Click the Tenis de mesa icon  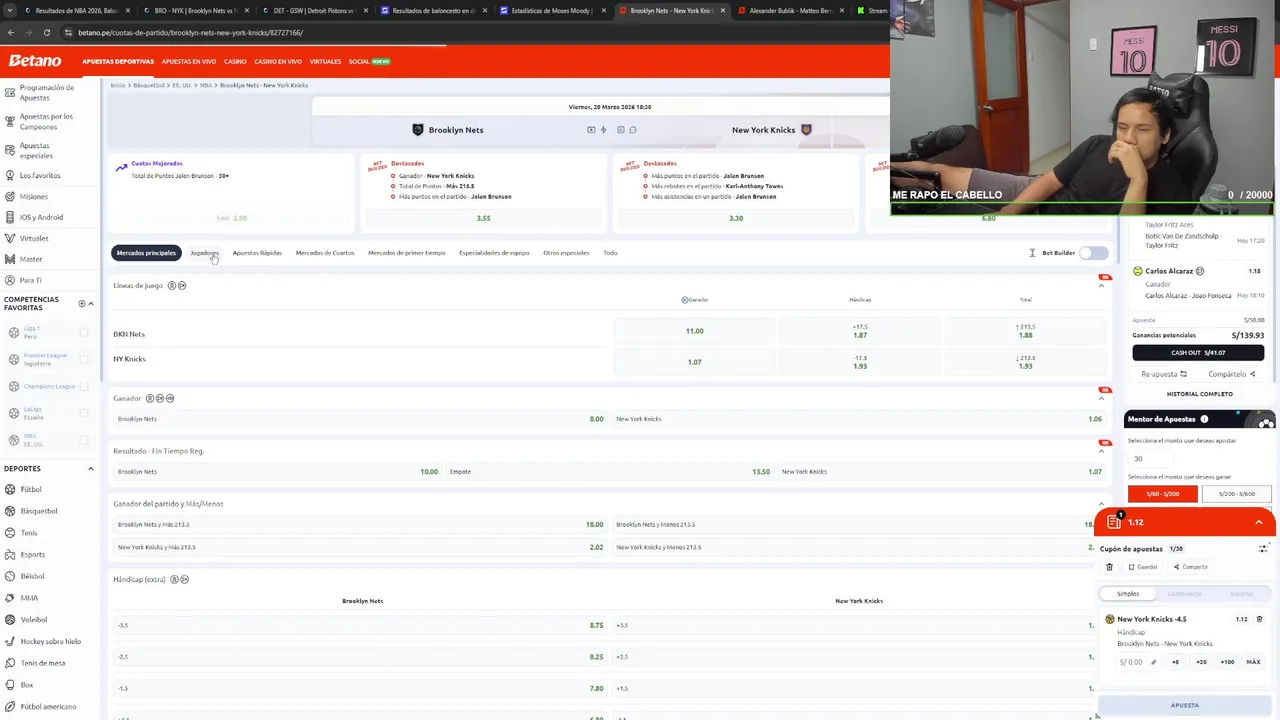pyautogui.click(x=10, y=663)
